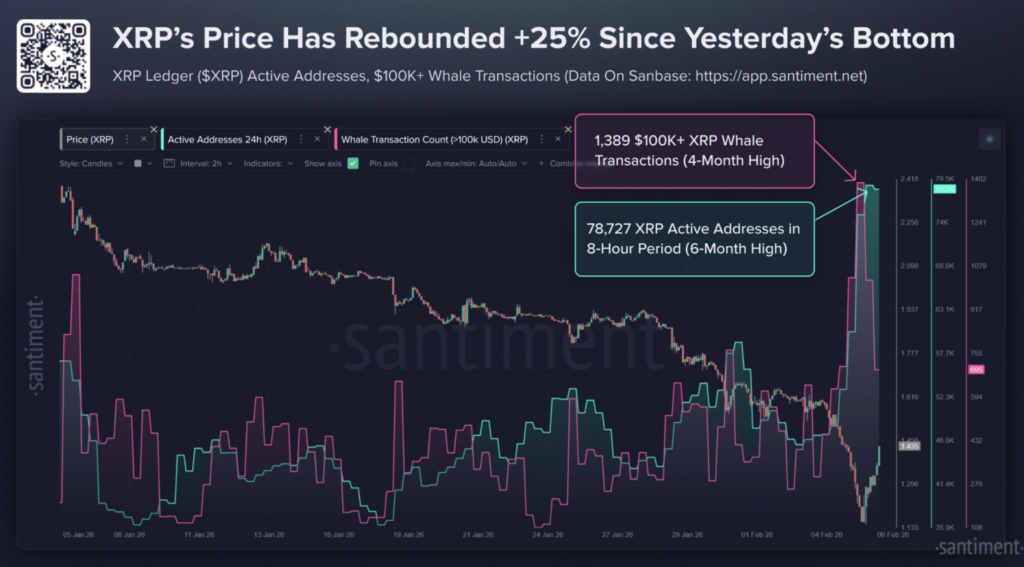This screenshot has width=1024, height=567.
Task: Disable the Show axis checkbox
Action: point(353,163)
